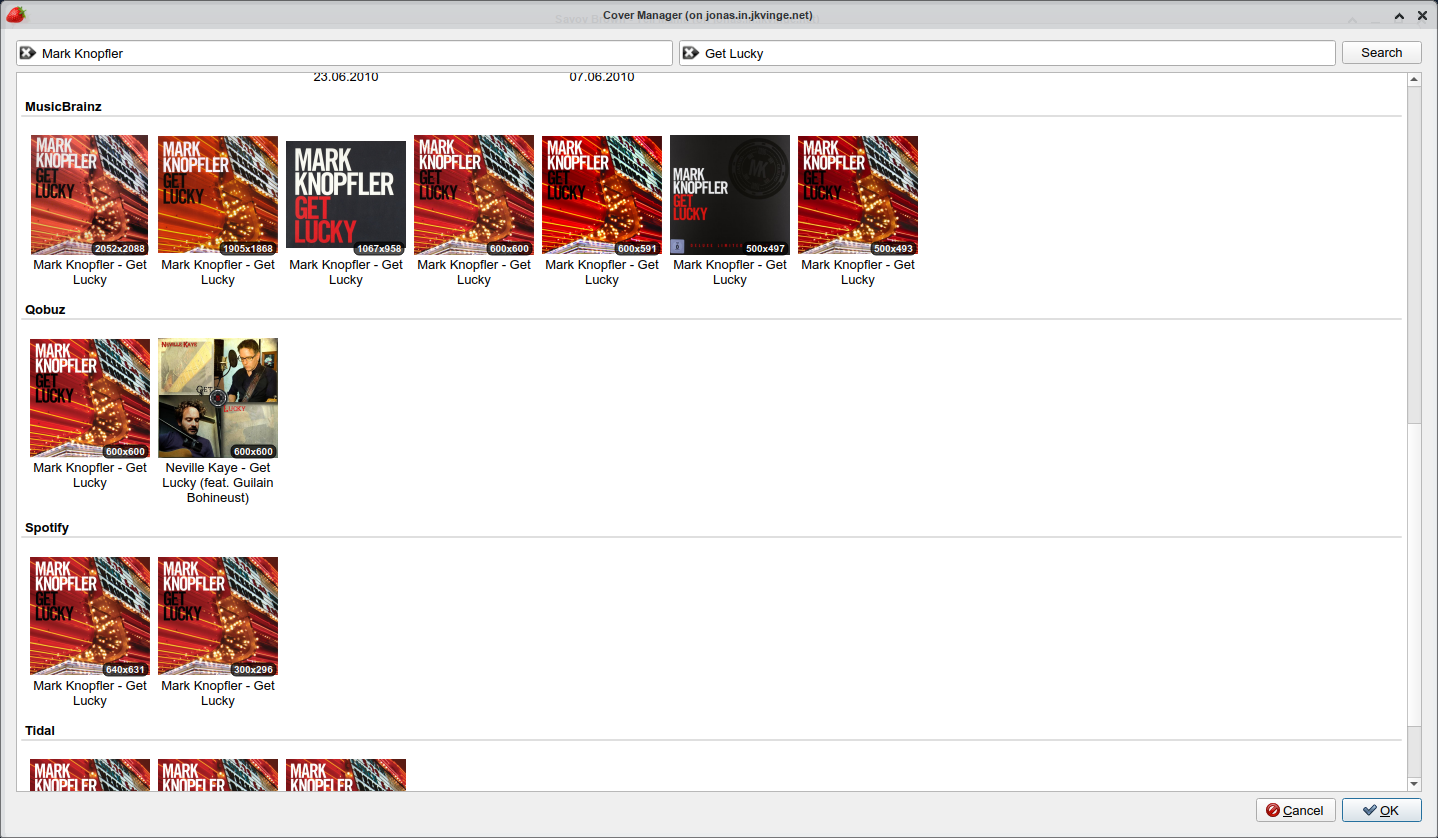
Task: Click into the Mark Knopfler artist input
Action: [344, 53]
